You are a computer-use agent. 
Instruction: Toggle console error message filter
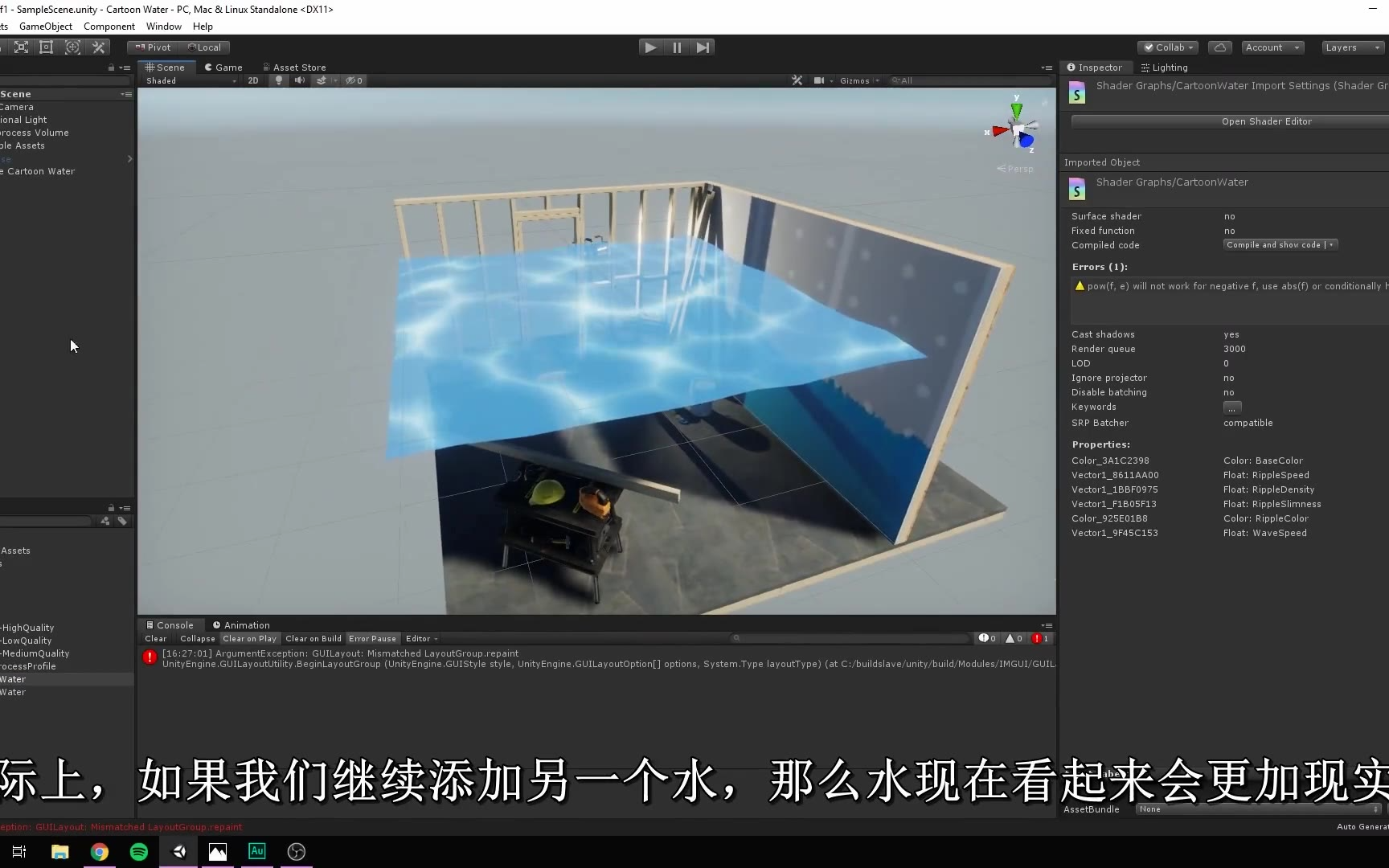tap(1040, 639)
